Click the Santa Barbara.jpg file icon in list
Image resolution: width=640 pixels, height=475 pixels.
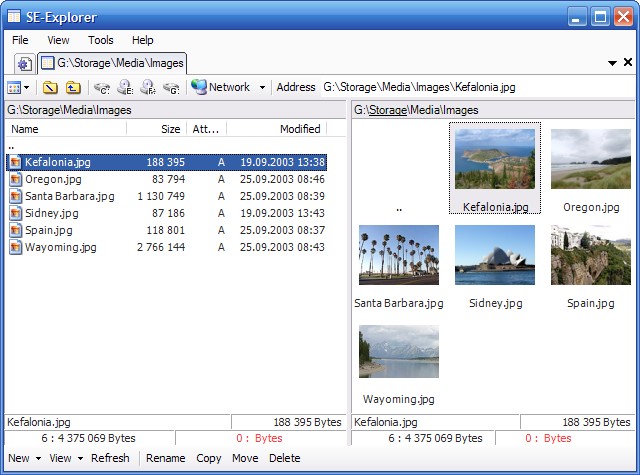[16, 196]
